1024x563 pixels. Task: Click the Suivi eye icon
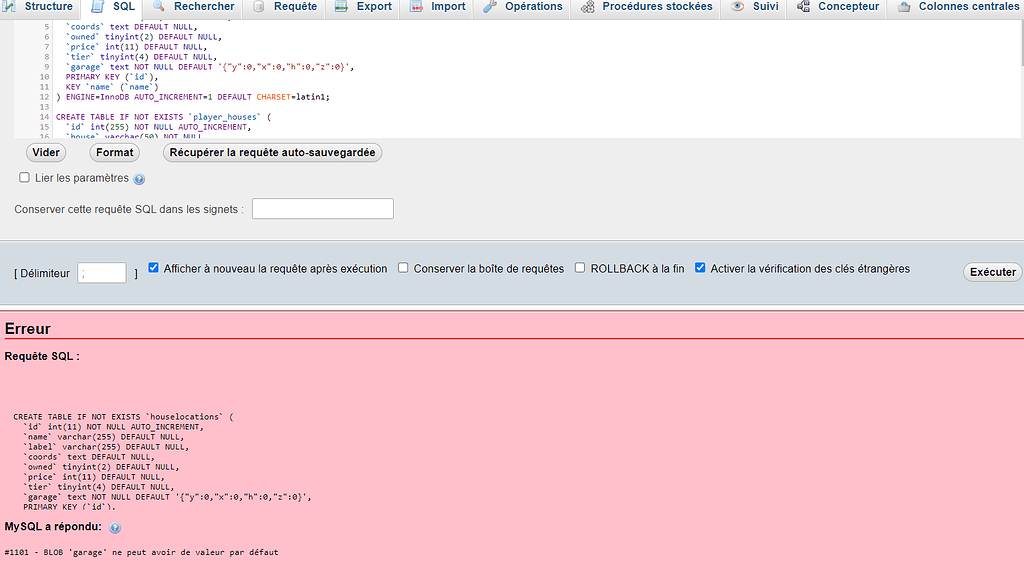(x=737, y=7)
